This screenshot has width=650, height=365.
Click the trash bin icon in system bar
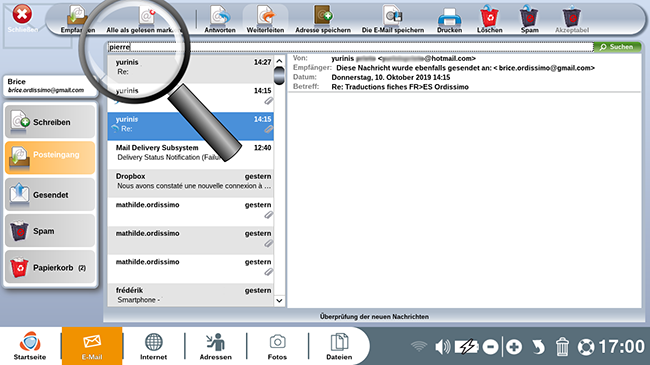click(562, 347)
